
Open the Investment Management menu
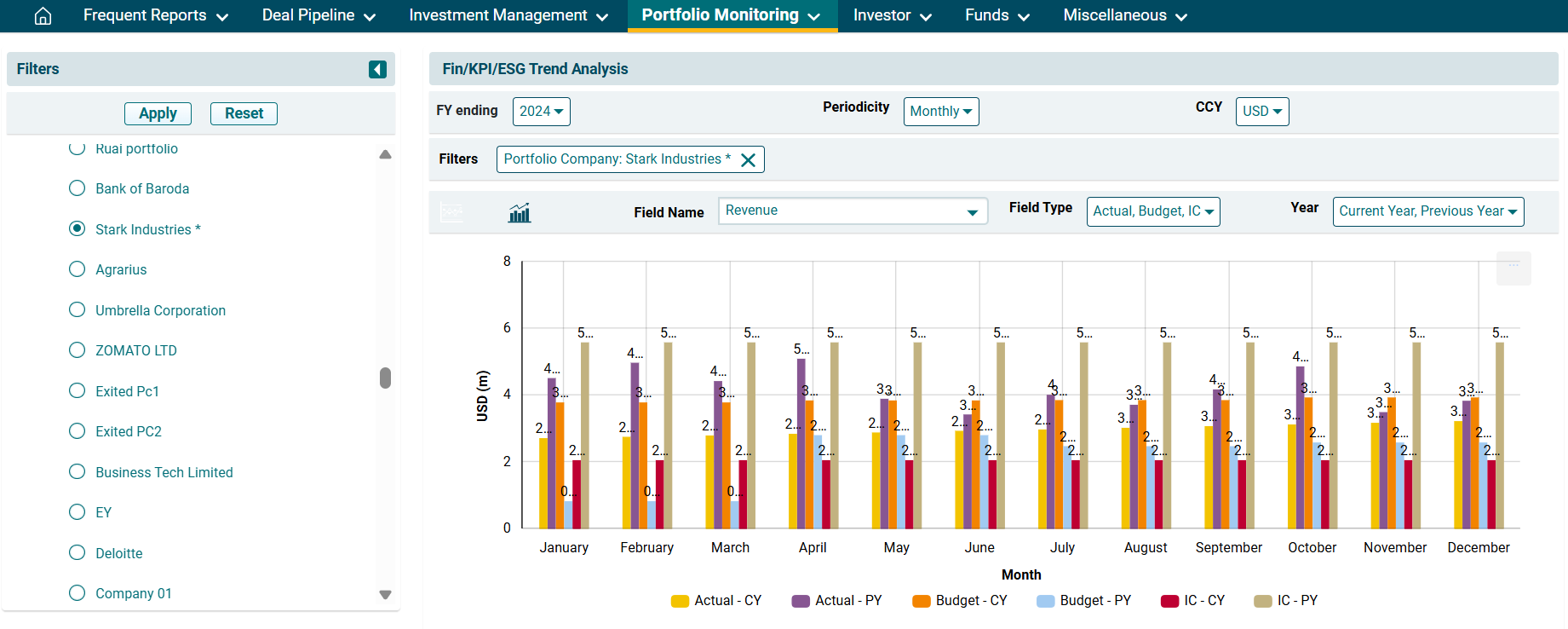(x=508, y=16)
